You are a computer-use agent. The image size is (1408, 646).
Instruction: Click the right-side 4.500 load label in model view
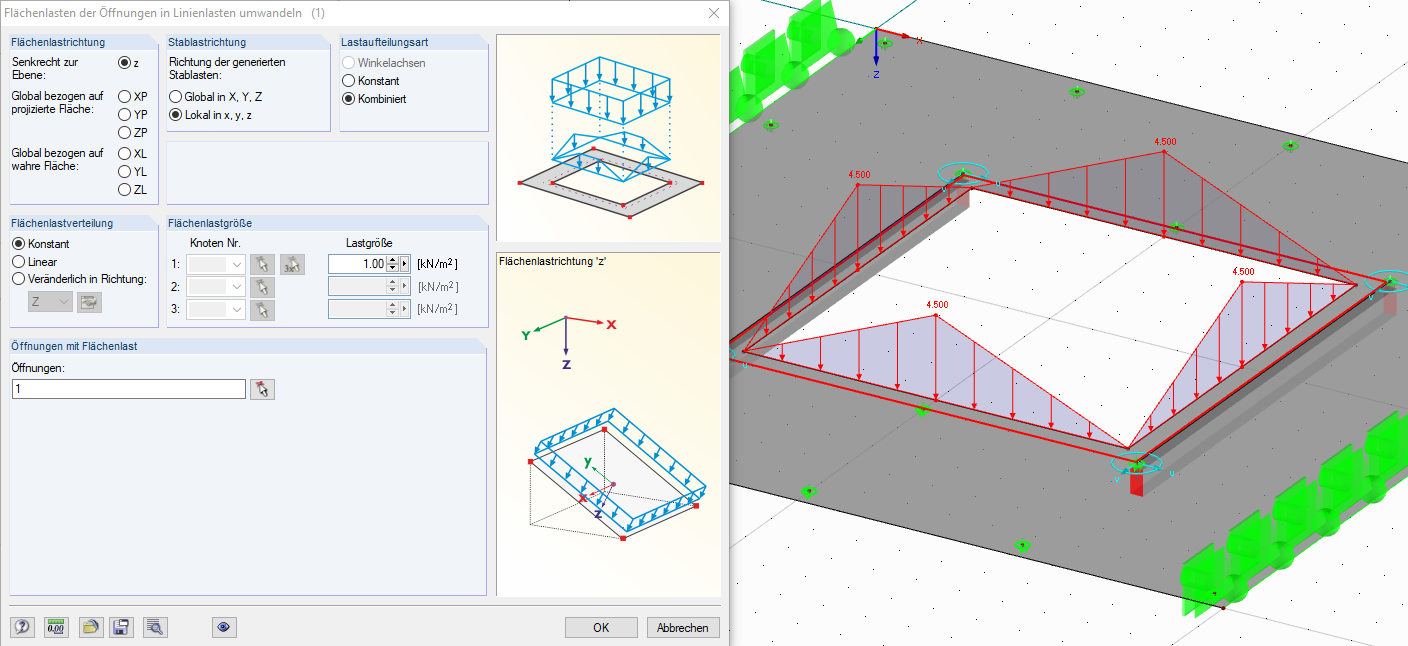[1243, 271]
